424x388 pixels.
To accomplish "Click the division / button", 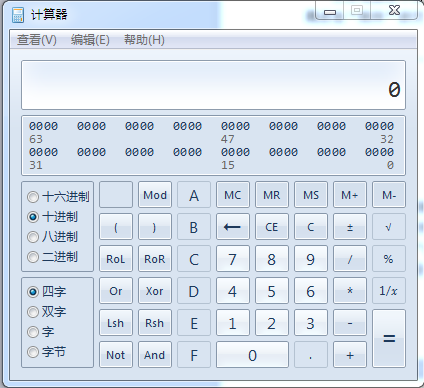I will (350, 259).
